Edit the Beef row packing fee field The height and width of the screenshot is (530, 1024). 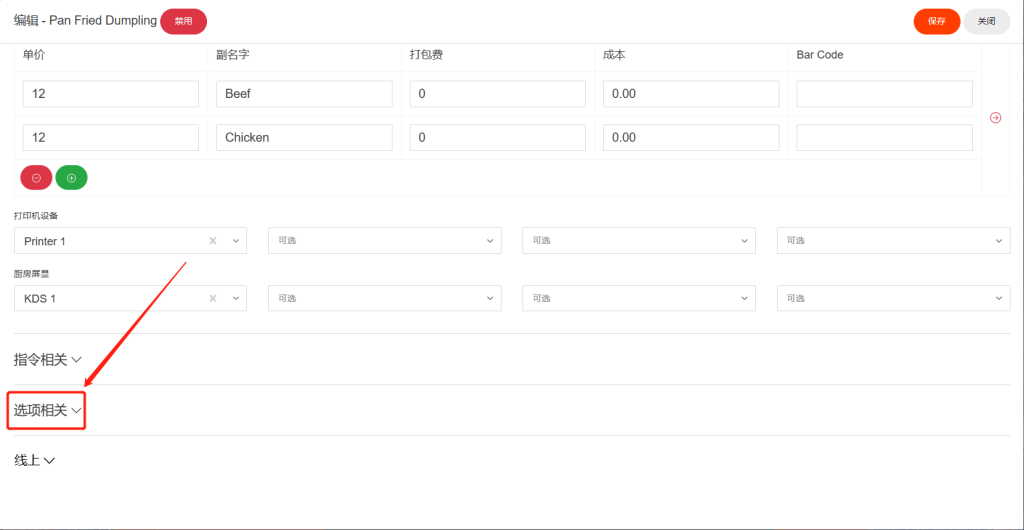(x=498, y=94)
